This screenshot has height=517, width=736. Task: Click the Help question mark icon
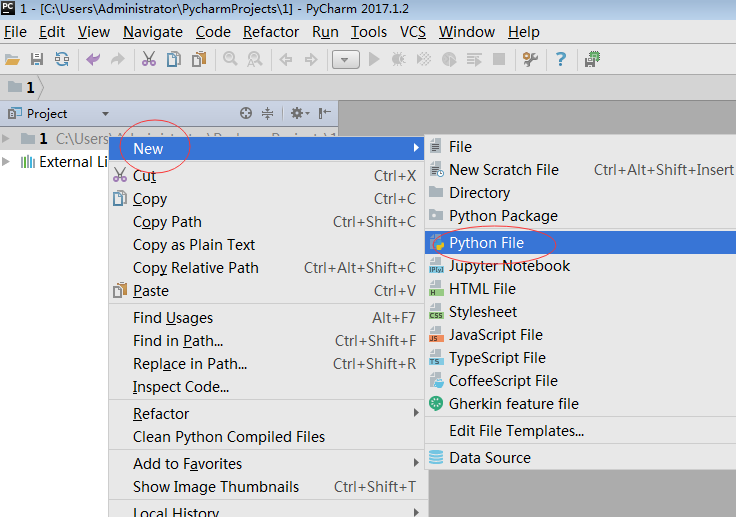tap(560, 60)
